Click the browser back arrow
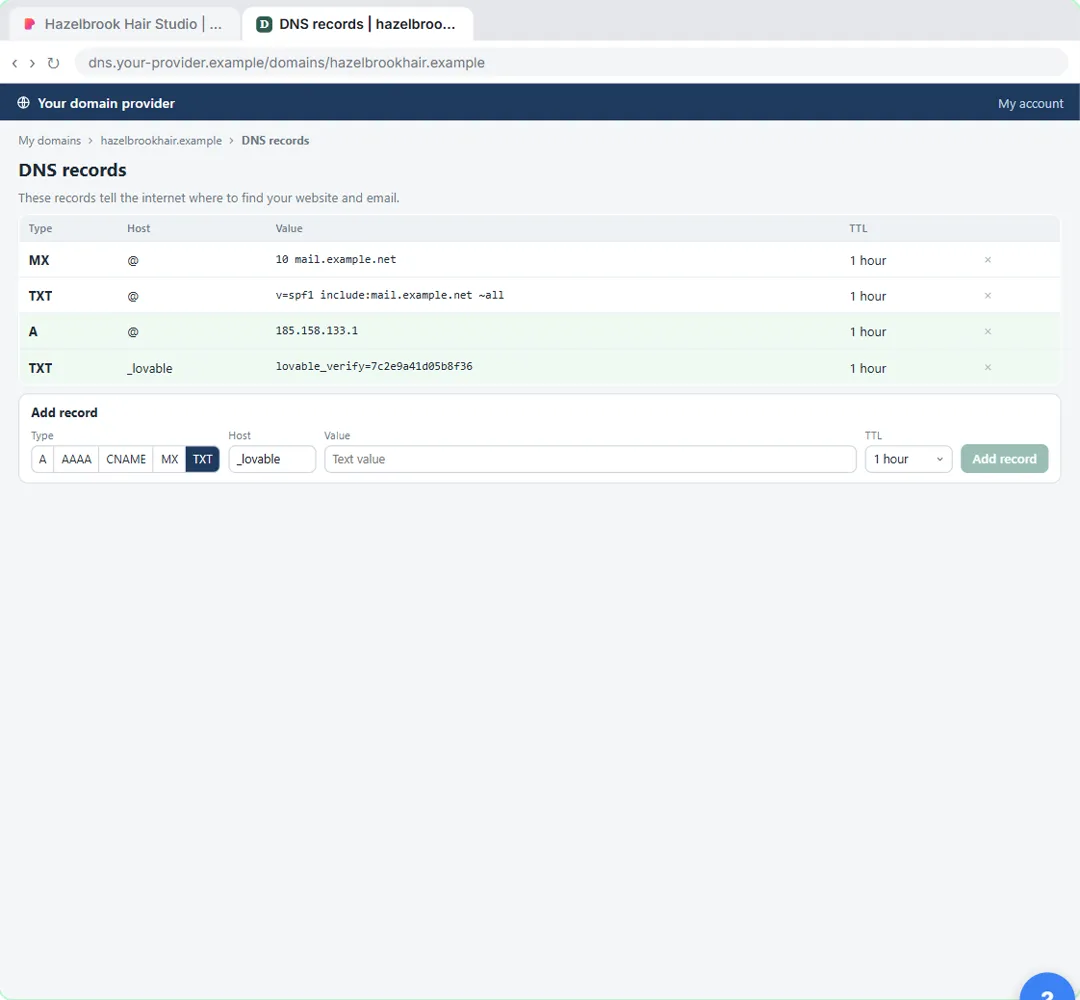Image resolution: width=1080 pixels, height=1000 pixels. click(14, 63)
